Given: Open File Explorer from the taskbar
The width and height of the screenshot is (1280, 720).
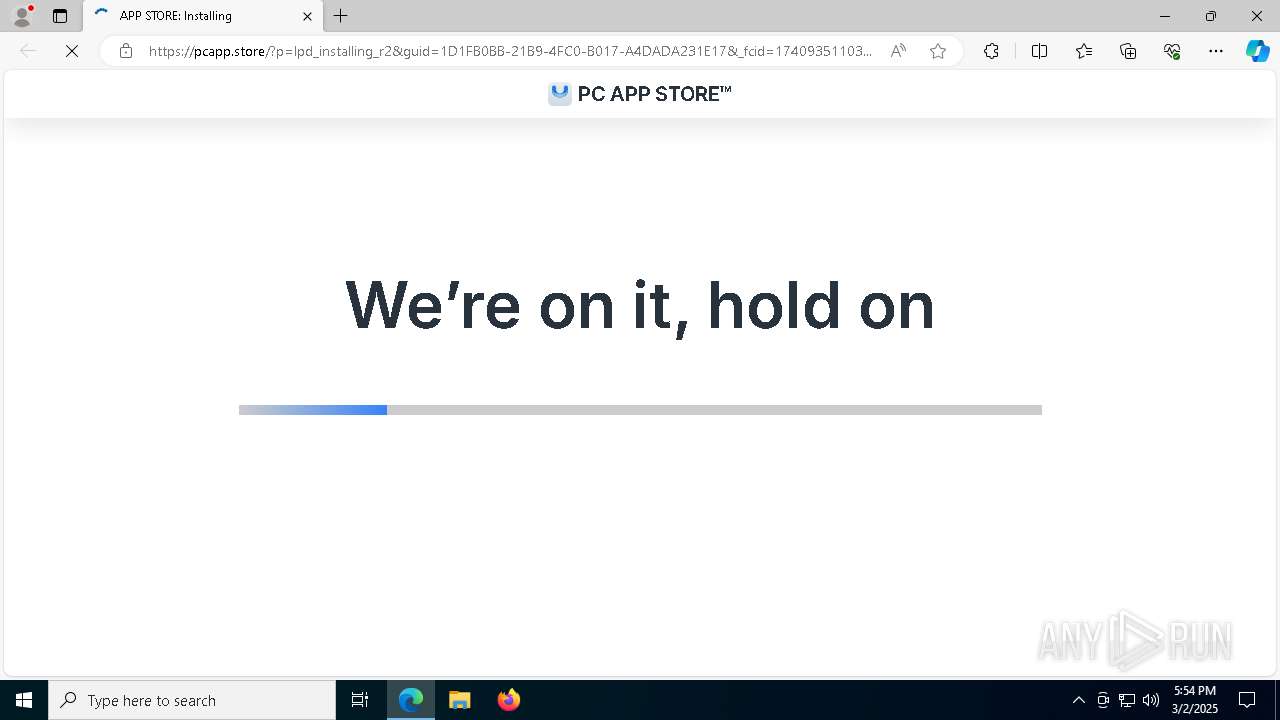Looking at the screenshot, I should point(460,700).
